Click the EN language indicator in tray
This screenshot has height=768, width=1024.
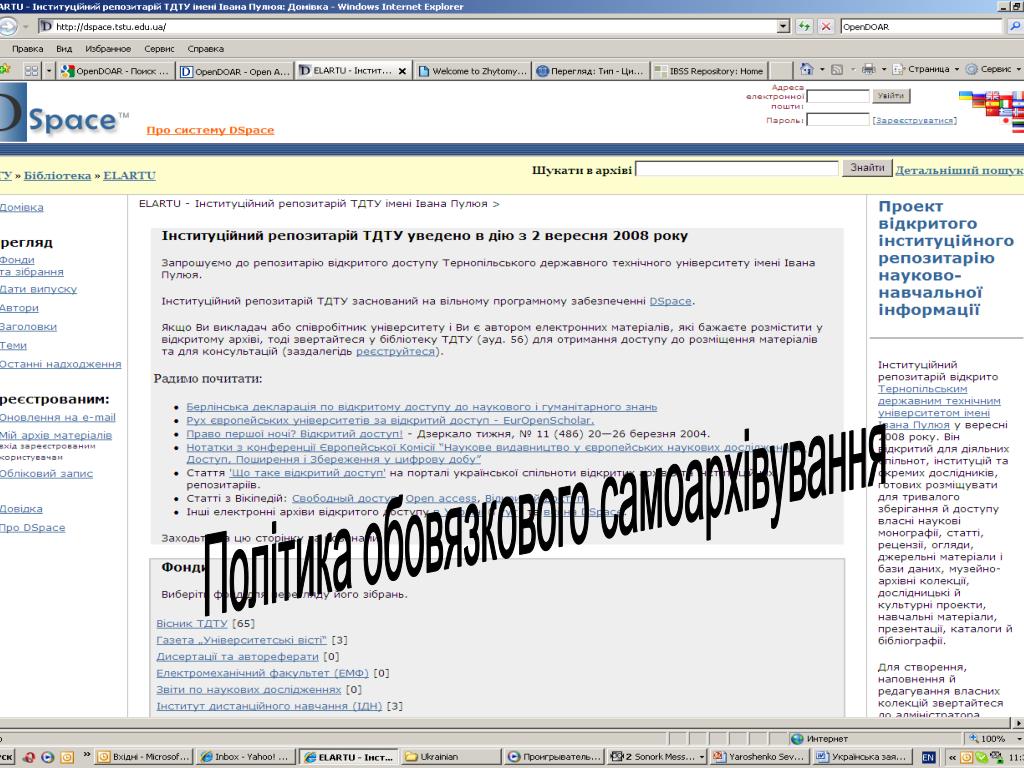928,757
